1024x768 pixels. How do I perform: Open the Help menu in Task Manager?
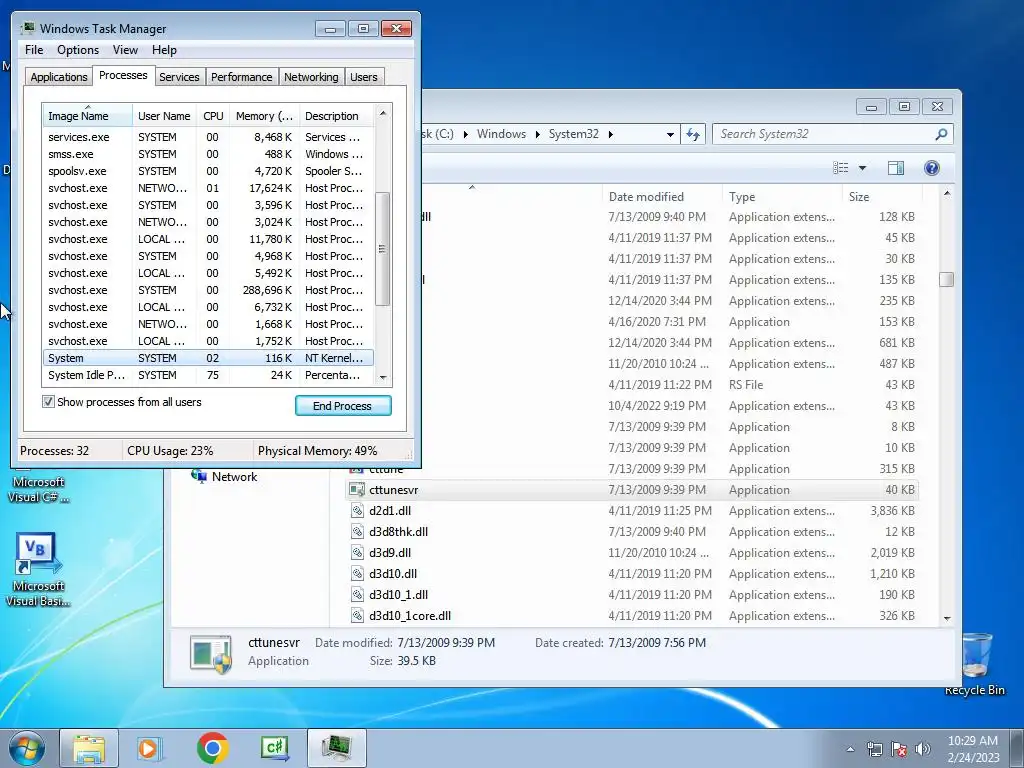point(164,50)
